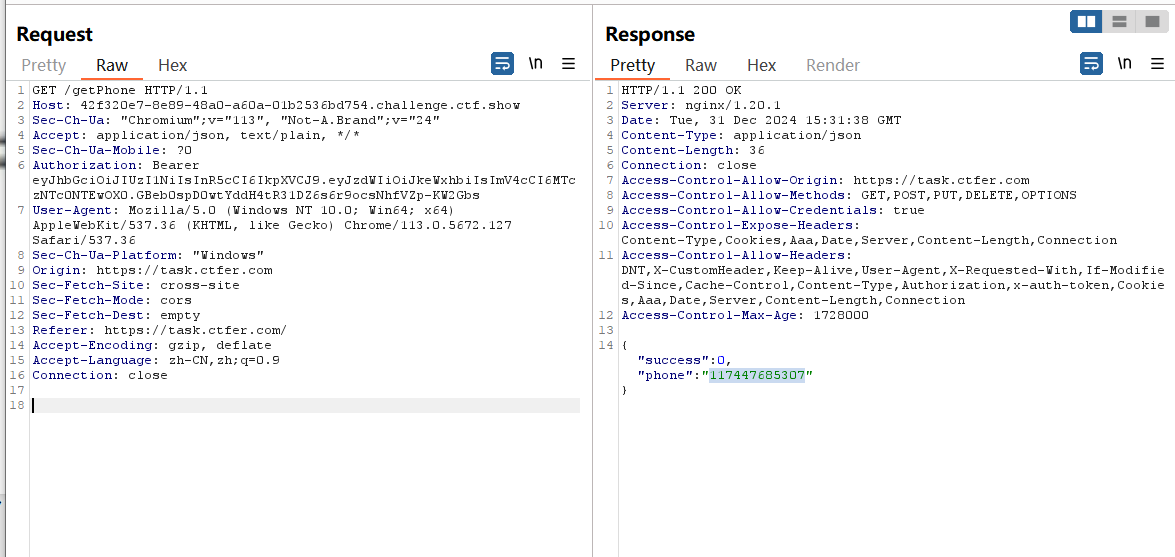Image resolution: width=1175 pixels, height=557 pixels.
Task: Open the Request panel hamburger menu
Action: click(568, 64)
